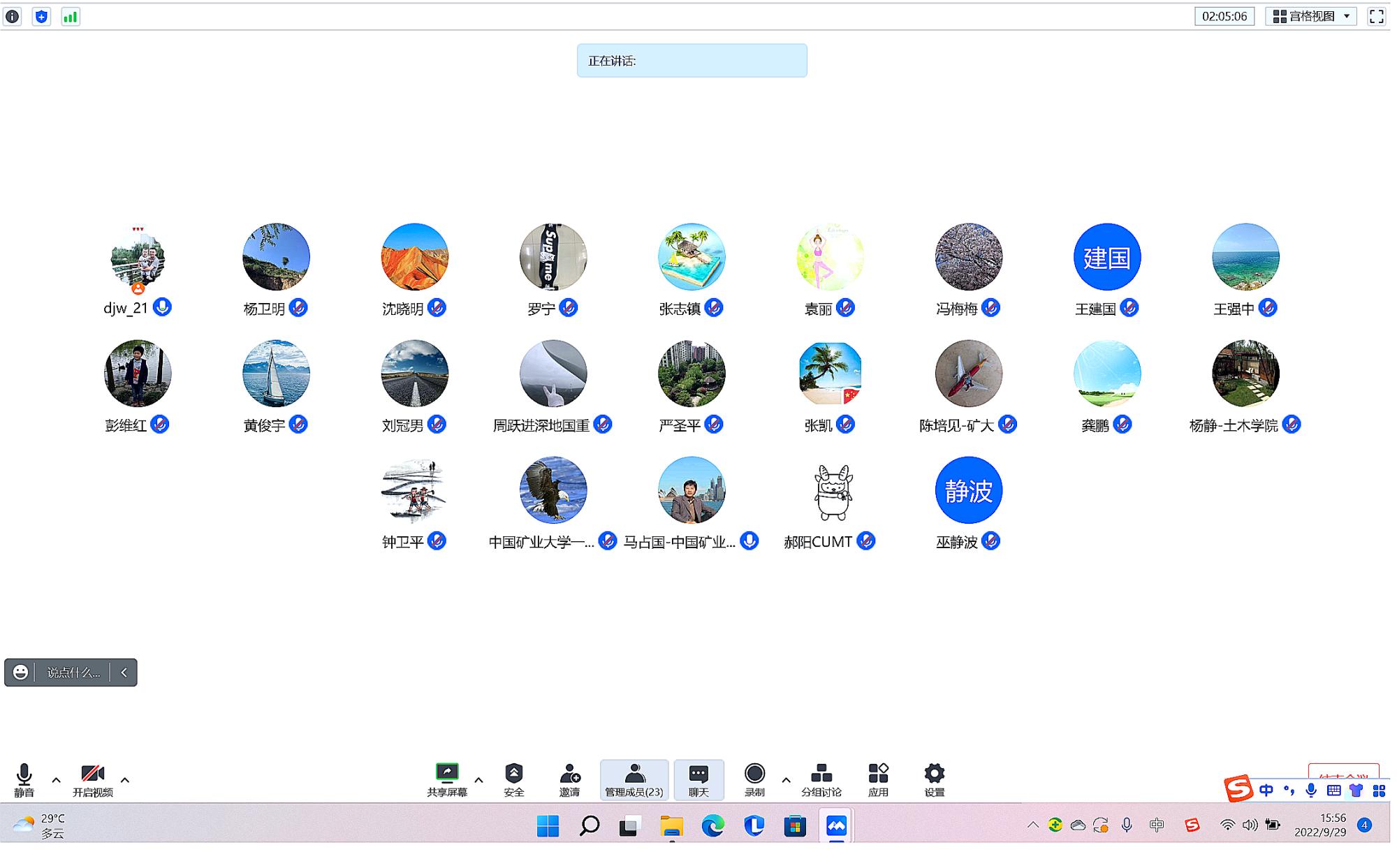1397x868 pixels.
Task: Expand share screen options arrow
Action: [479, 780]
